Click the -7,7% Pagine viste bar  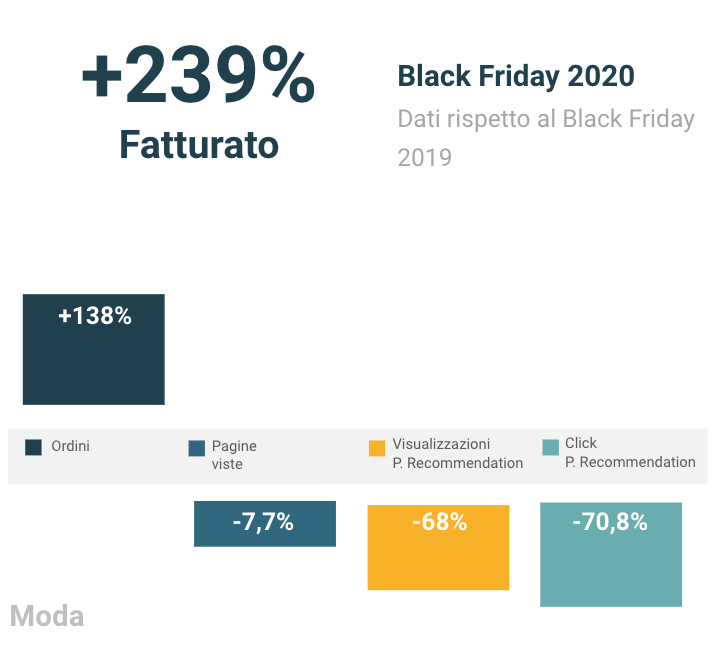tap(265, 524)
